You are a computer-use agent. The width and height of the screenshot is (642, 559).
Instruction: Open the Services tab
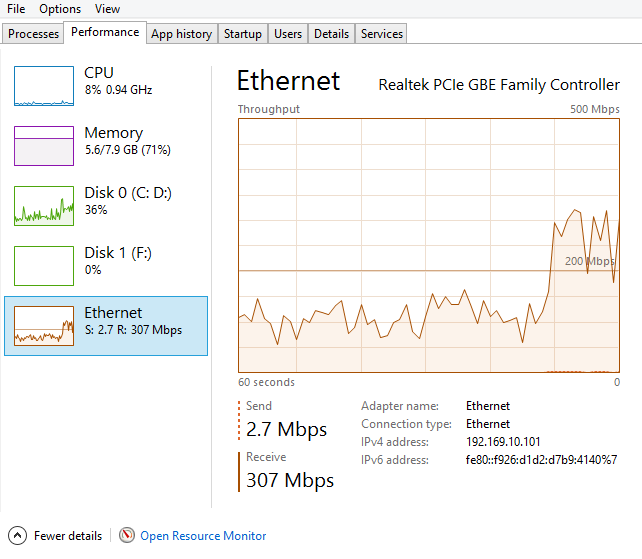pos(382,34)
